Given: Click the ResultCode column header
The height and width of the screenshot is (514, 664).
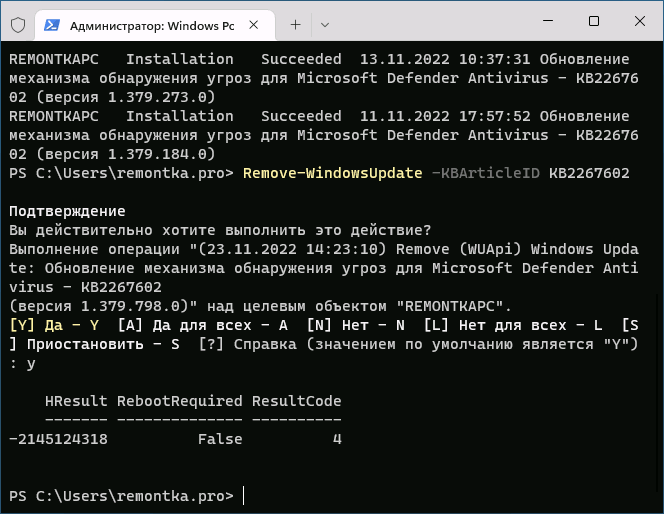Looking at the screenshot, I should tap(296, 401).
